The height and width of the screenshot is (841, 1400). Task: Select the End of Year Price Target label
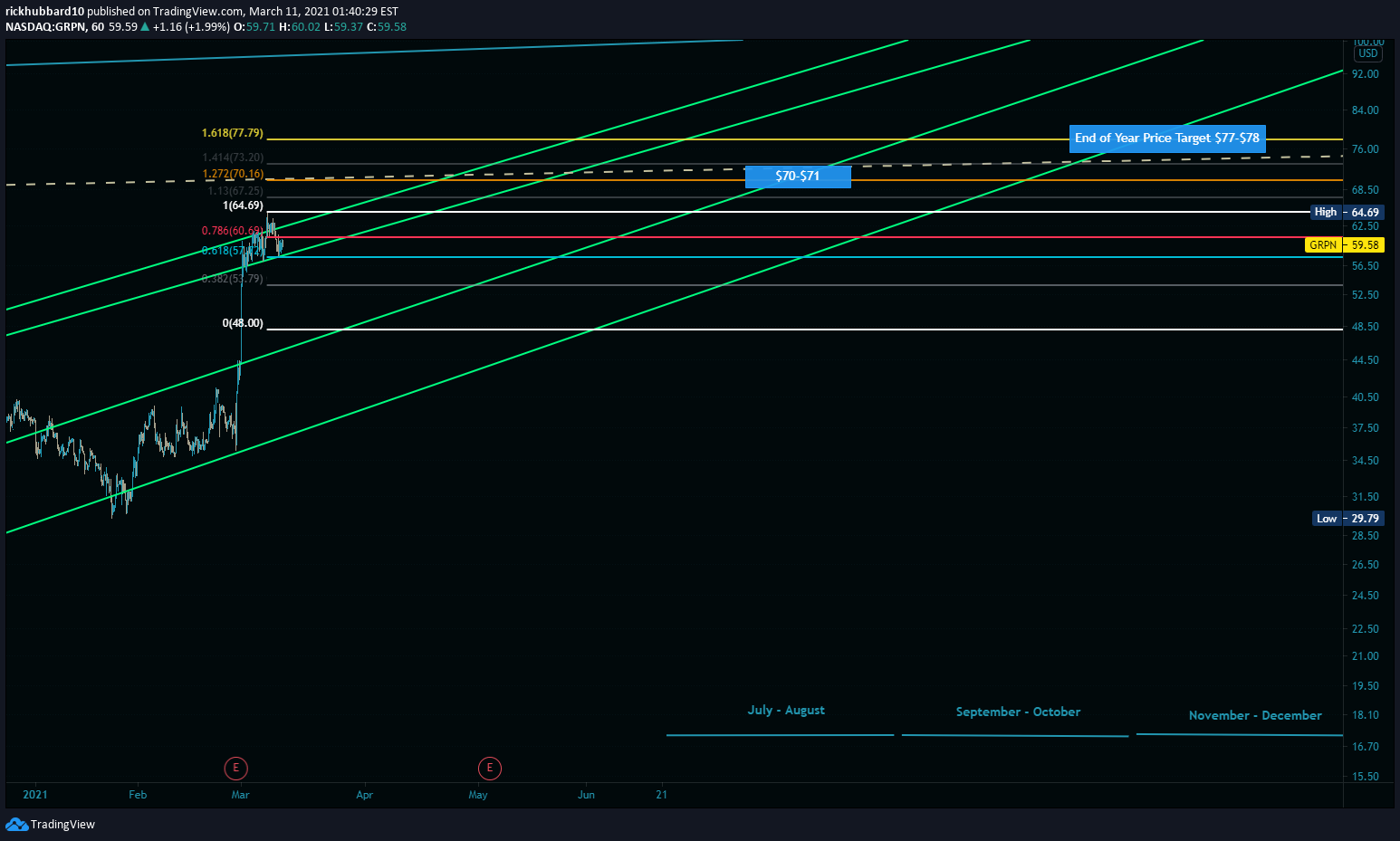(x=1167, y=139)
